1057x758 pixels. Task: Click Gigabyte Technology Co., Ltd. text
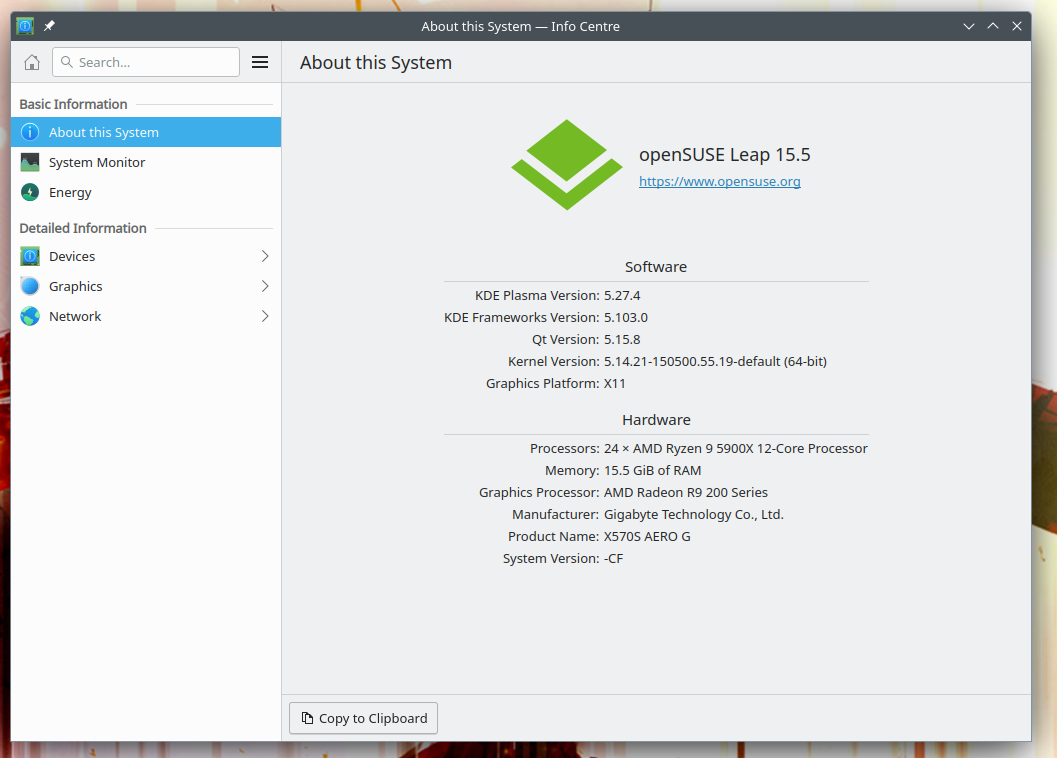694,515
